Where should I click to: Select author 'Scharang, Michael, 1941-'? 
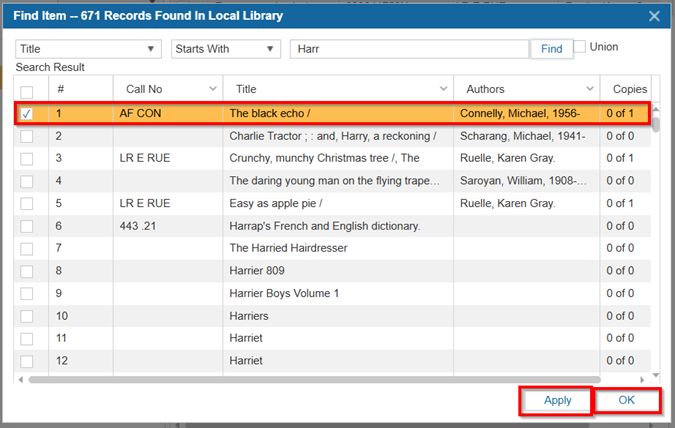(x=523, y=136)
